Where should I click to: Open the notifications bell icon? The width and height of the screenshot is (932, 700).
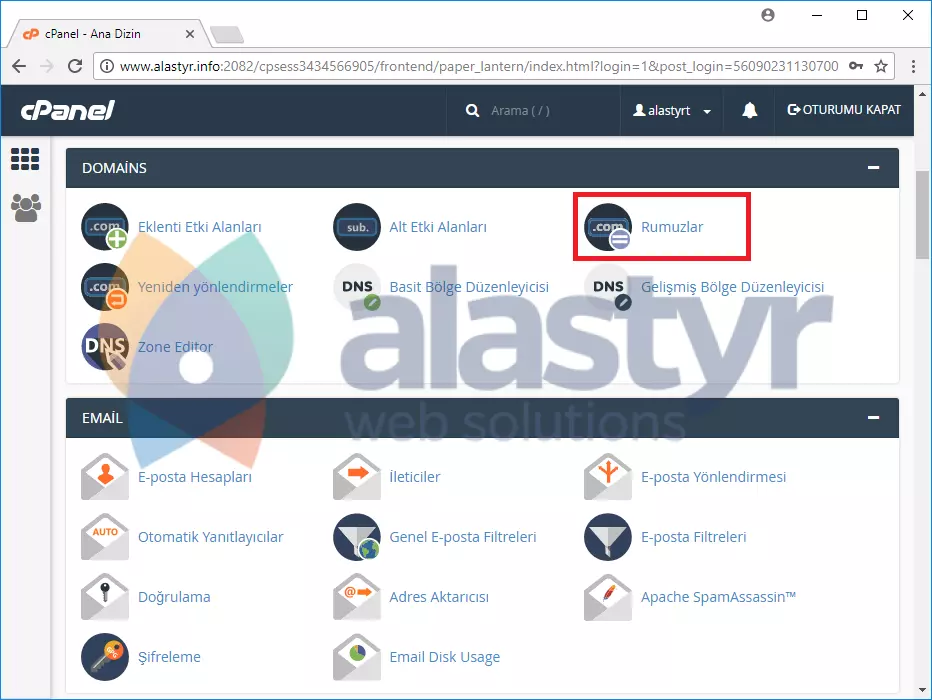750,111
